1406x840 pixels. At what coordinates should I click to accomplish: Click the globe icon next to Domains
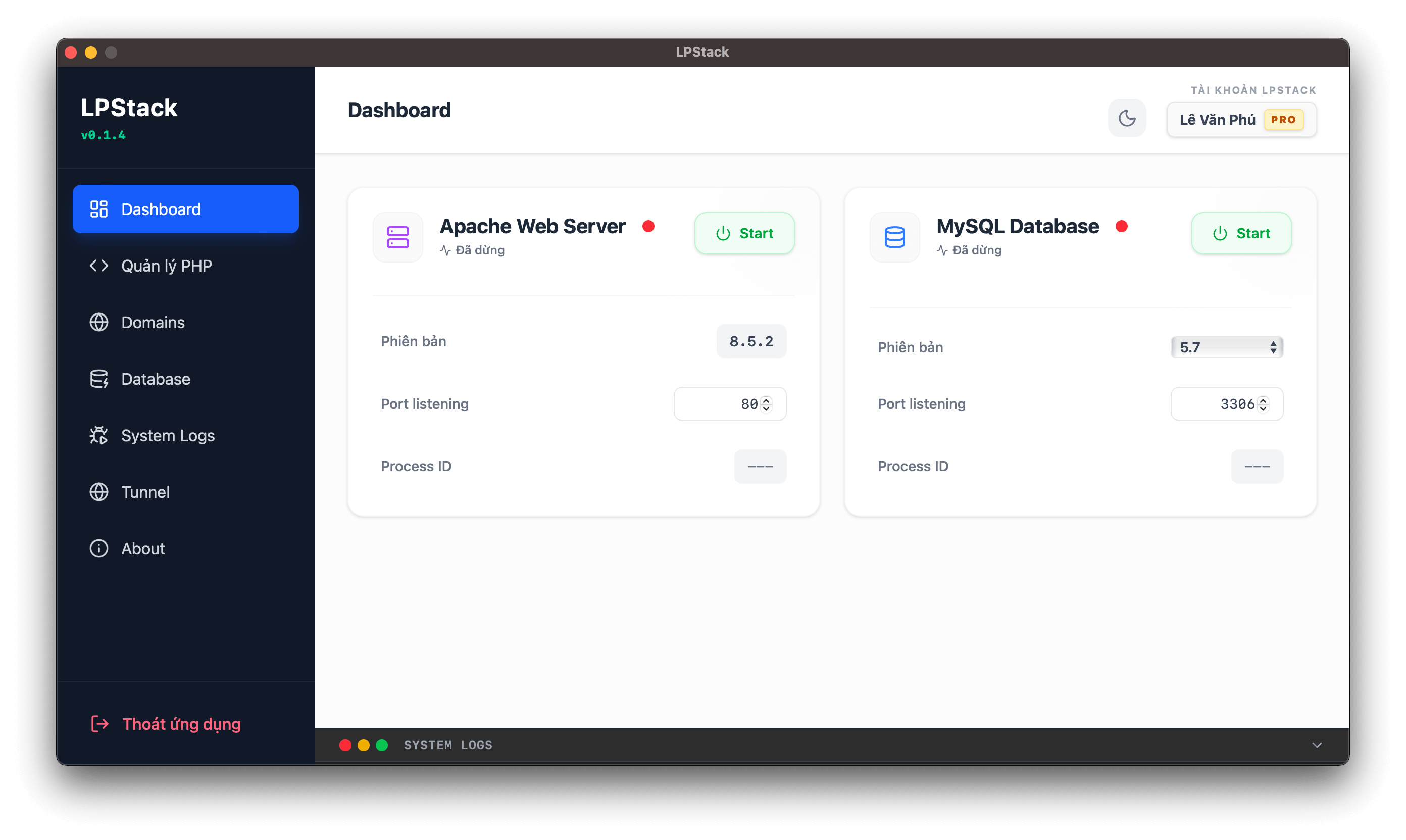coord(98,322)
